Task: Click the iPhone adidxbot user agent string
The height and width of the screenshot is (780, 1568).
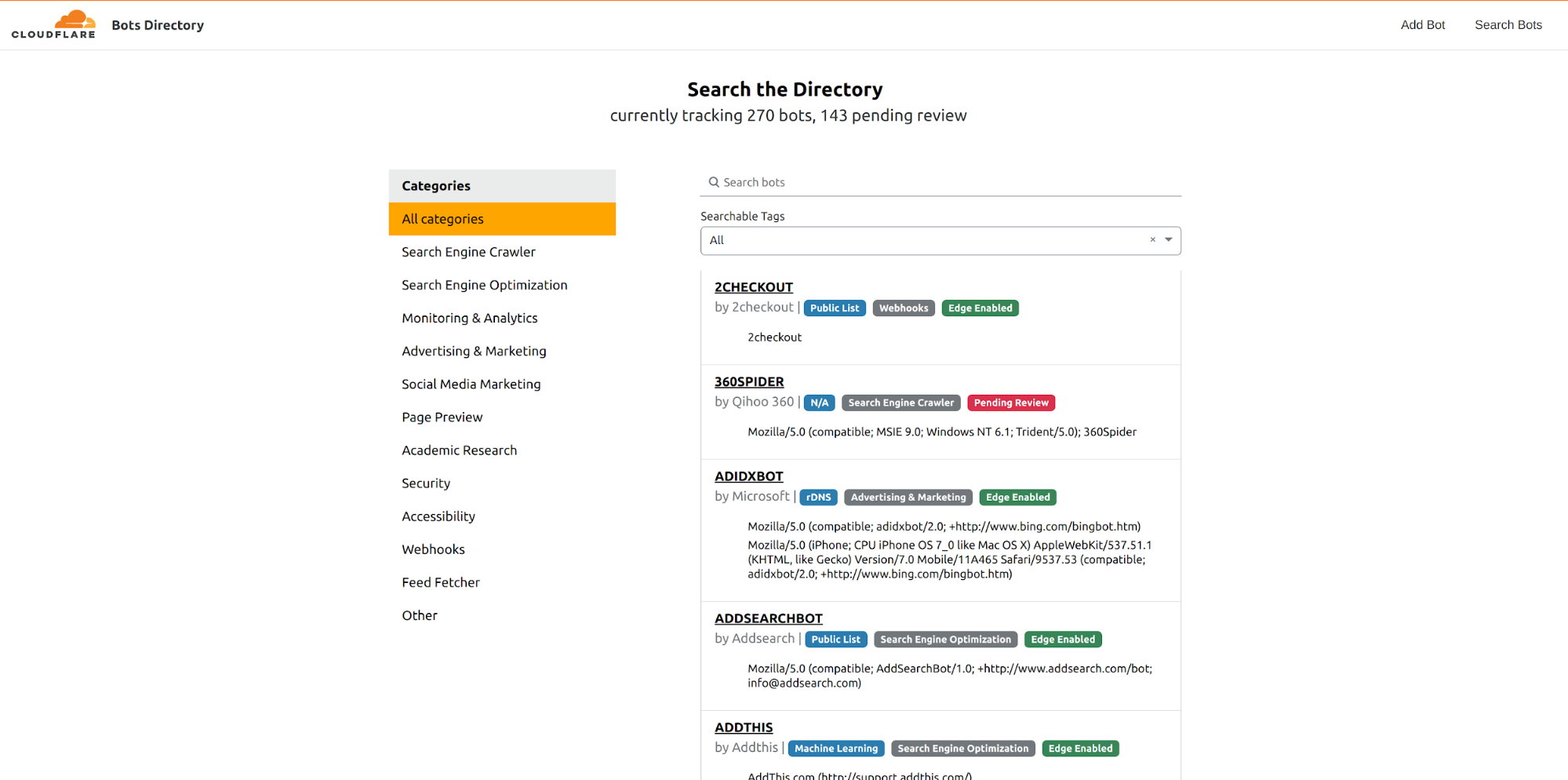Action: (x=949, y=559)
